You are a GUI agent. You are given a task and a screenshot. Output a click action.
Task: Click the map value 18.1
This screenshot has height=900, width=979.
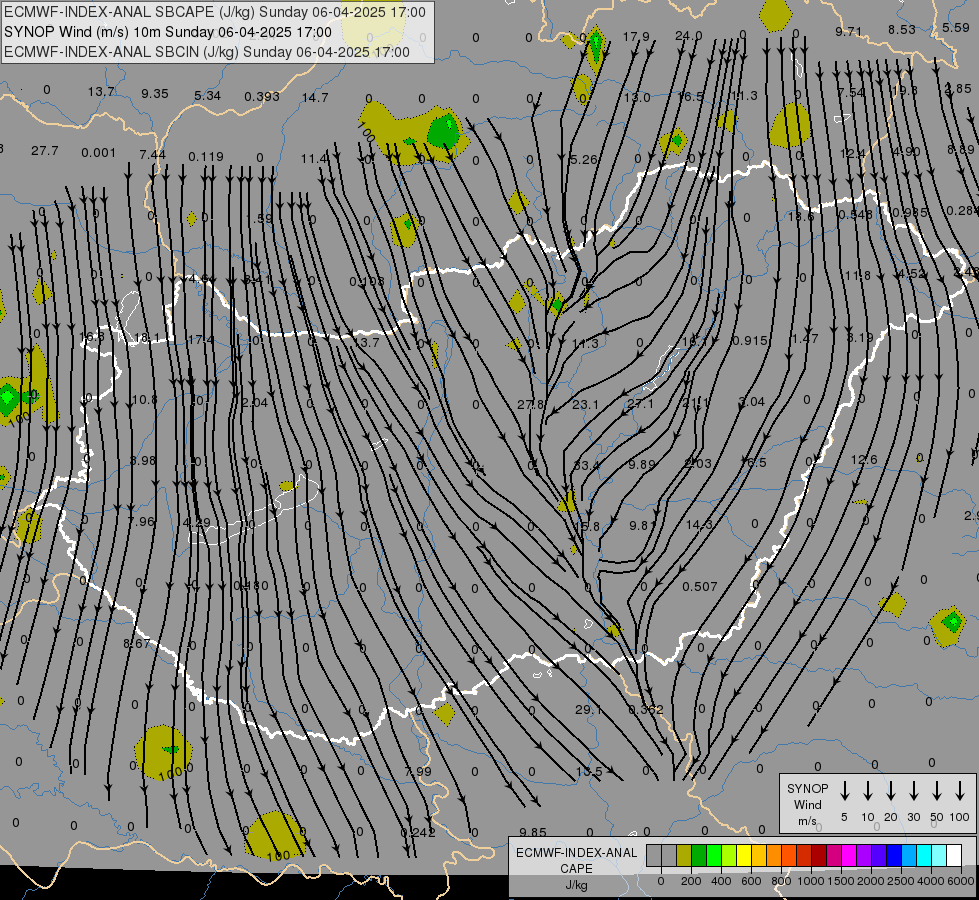pyautogui.click(x=147, y=338)
